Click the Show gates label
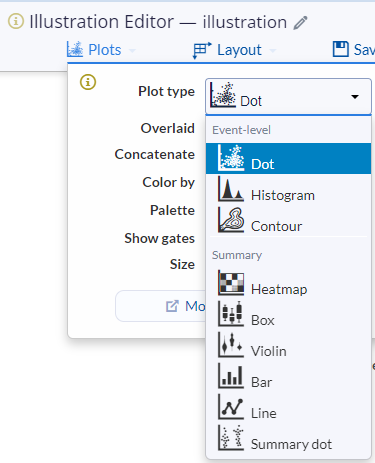The image size is (375, 463). coord(160,238)
